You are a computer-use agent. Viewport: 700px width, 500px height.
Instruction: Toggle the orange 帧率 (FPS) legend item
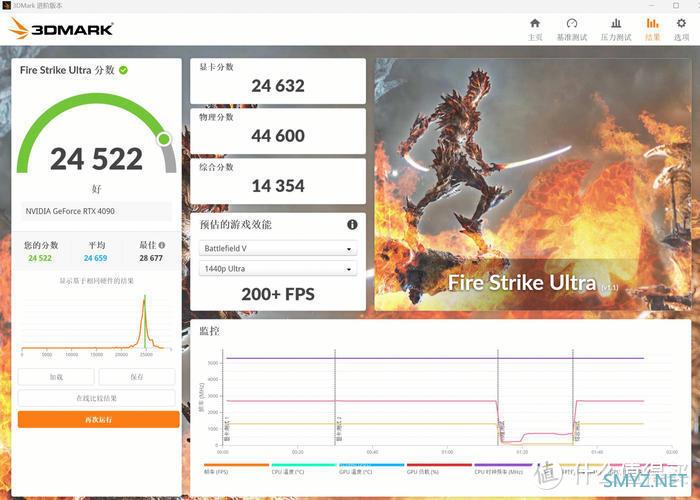236,469
